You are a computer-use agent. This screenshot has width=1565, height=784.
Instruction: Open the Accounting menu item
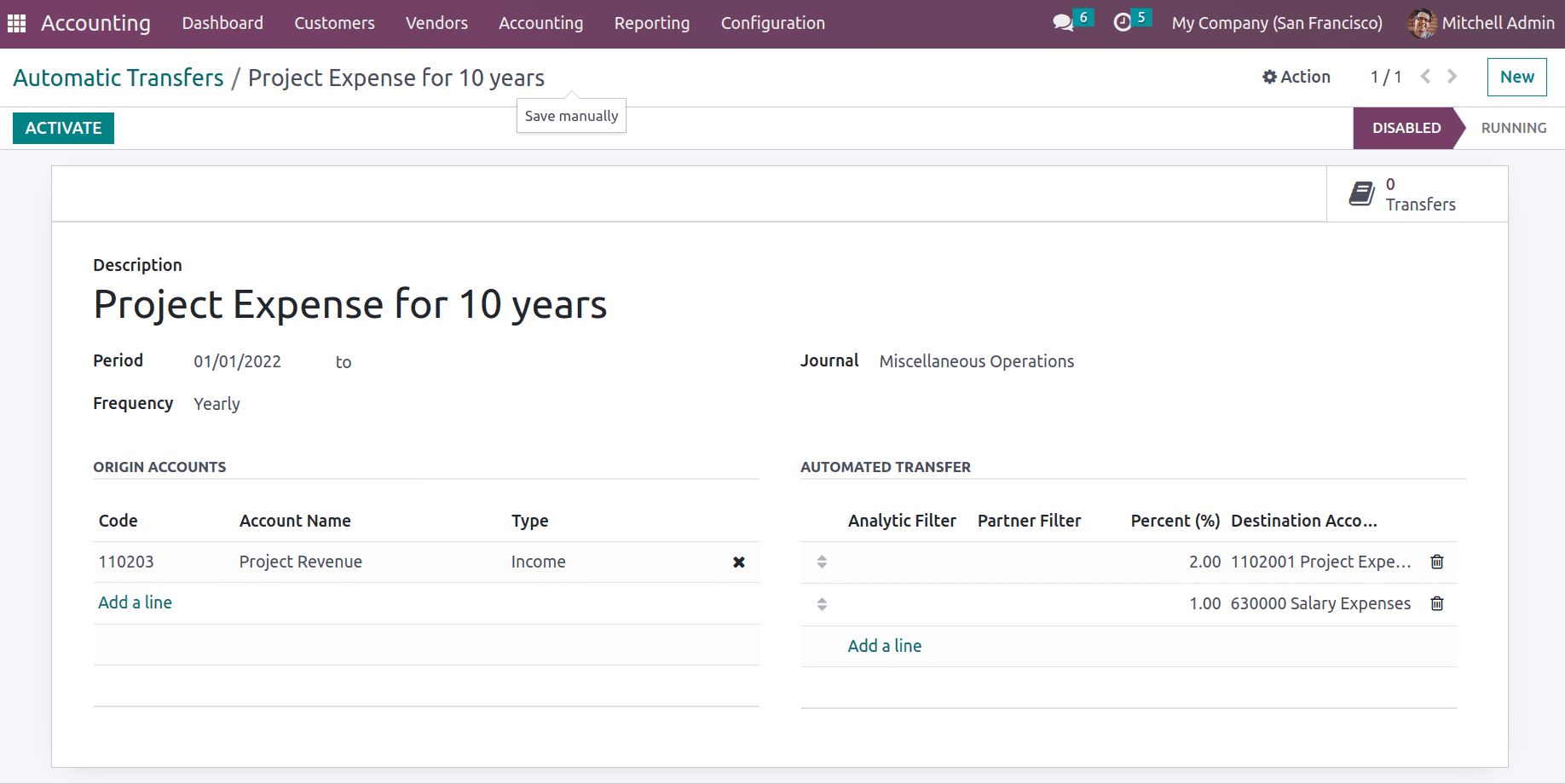pyautogui.click(x=541, y=23)
